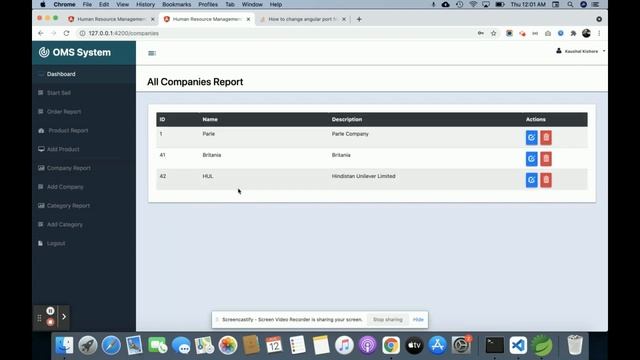Click Stop sharing in Screencastify bar
Viewport: 640px width, 360px height.
(x=387, y=320)
